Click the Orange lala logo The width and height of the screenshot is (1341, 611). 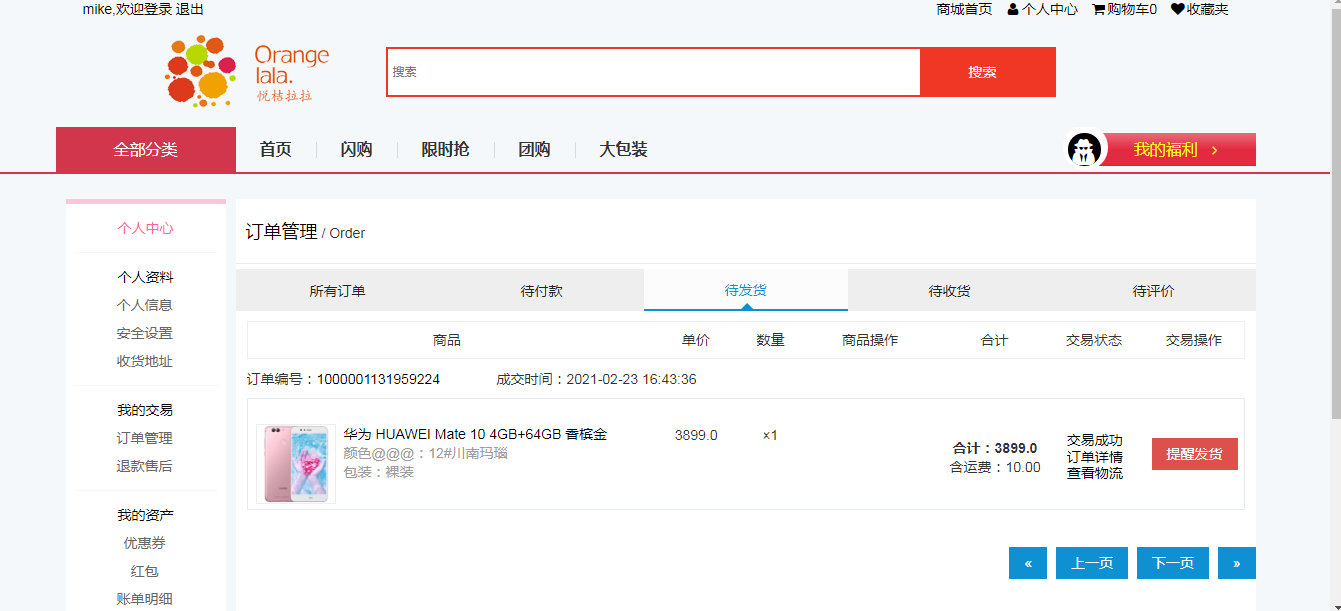coord(247,71)
